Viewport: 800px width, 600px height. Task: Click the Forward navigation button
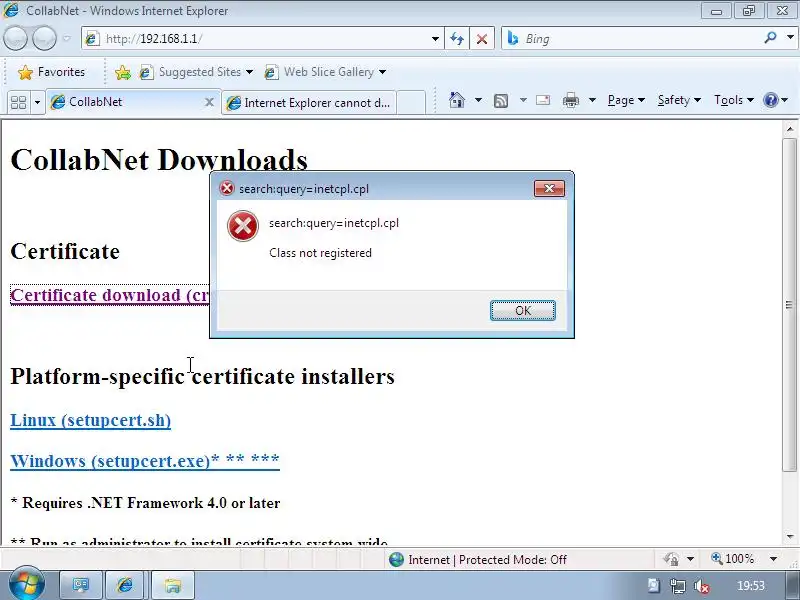coord(44,38)
